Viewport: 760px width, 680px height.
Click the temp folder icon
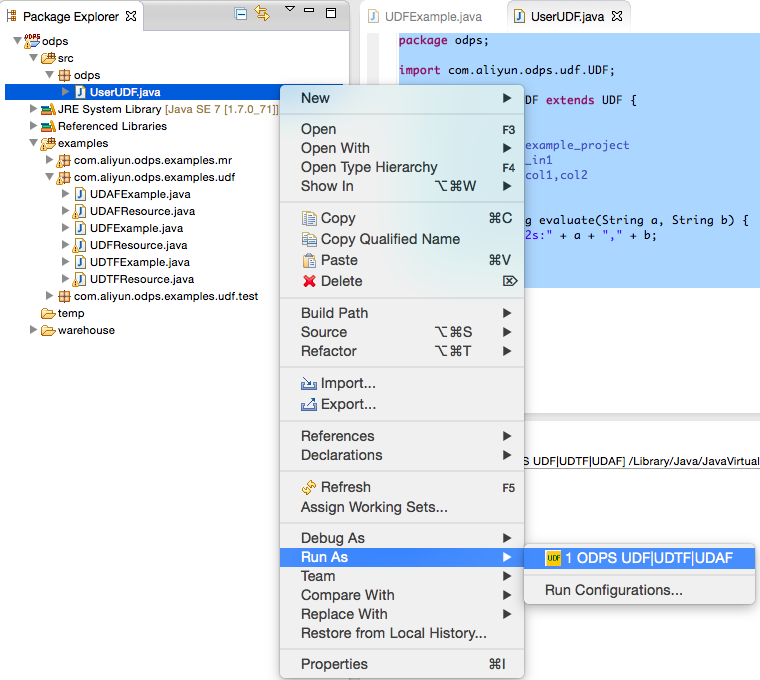48,314
